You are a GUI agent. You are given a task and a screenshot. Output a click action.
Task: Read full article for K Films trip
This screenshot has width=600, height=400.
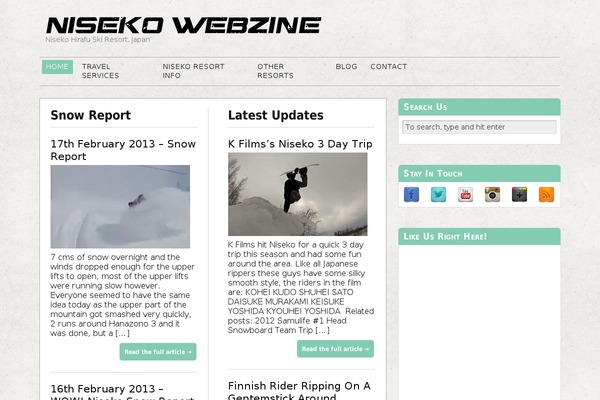[335, 349]
